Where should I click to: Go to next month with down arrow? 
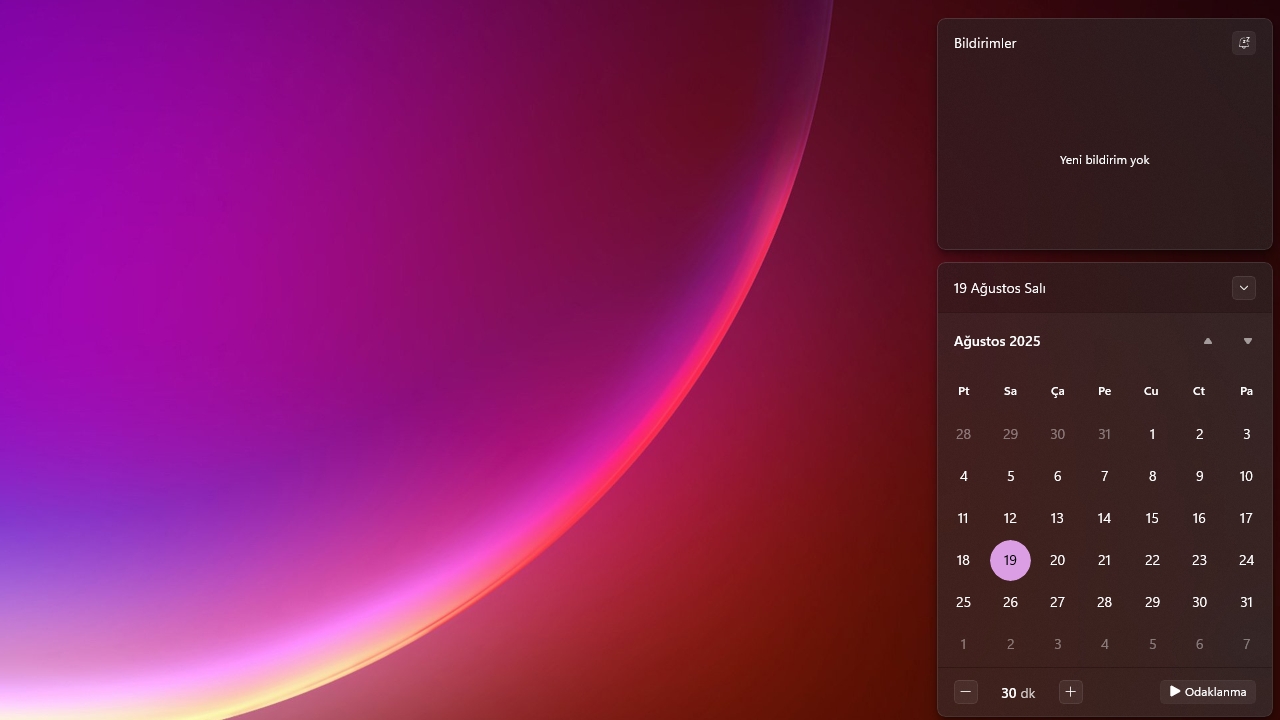[1247, 341]
